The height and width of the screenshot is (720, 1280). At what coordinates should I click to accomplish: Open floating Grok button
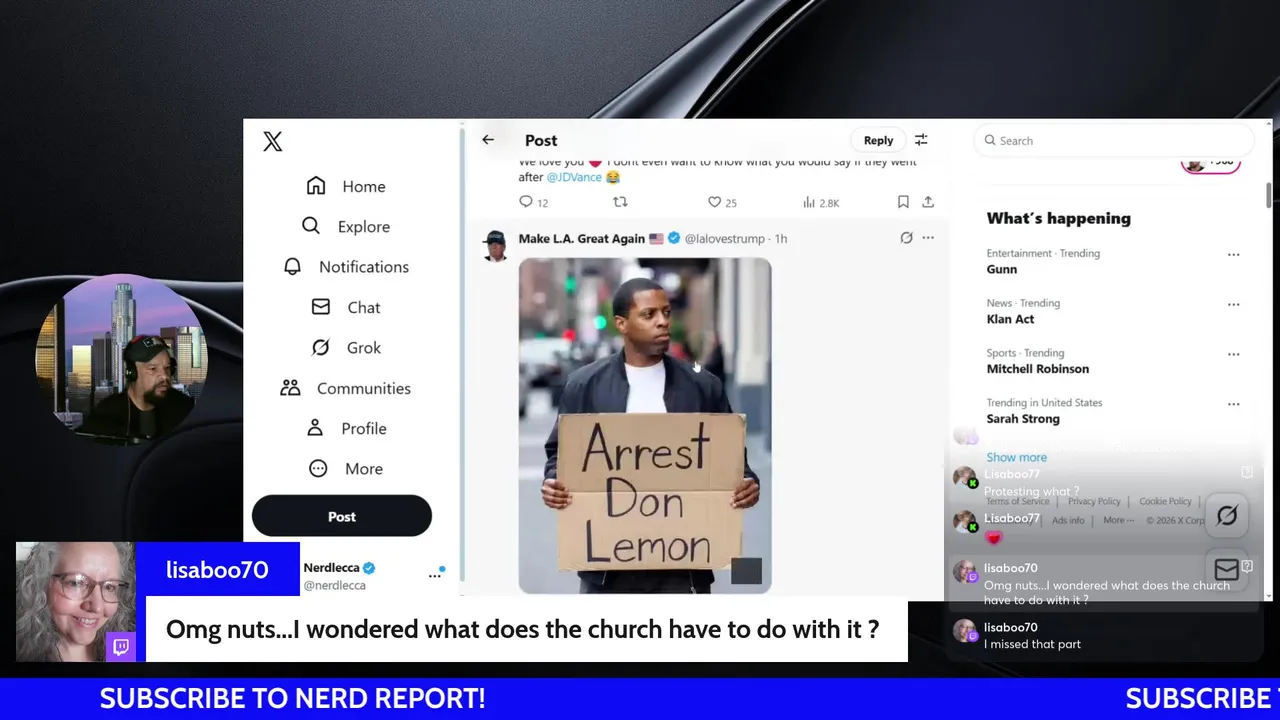click(1227, 516)
